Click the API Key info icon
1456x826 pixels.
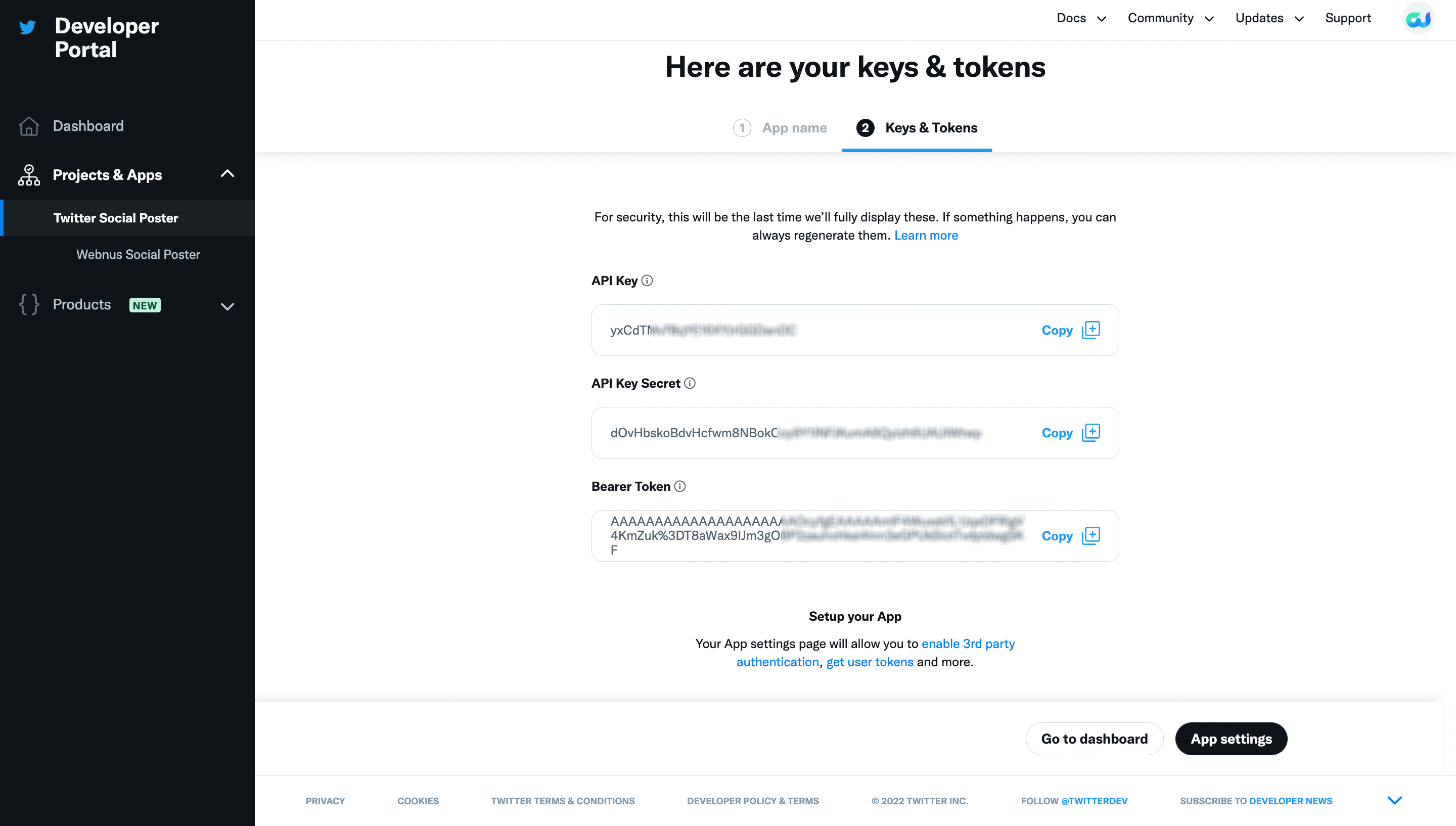coord(647,281)
